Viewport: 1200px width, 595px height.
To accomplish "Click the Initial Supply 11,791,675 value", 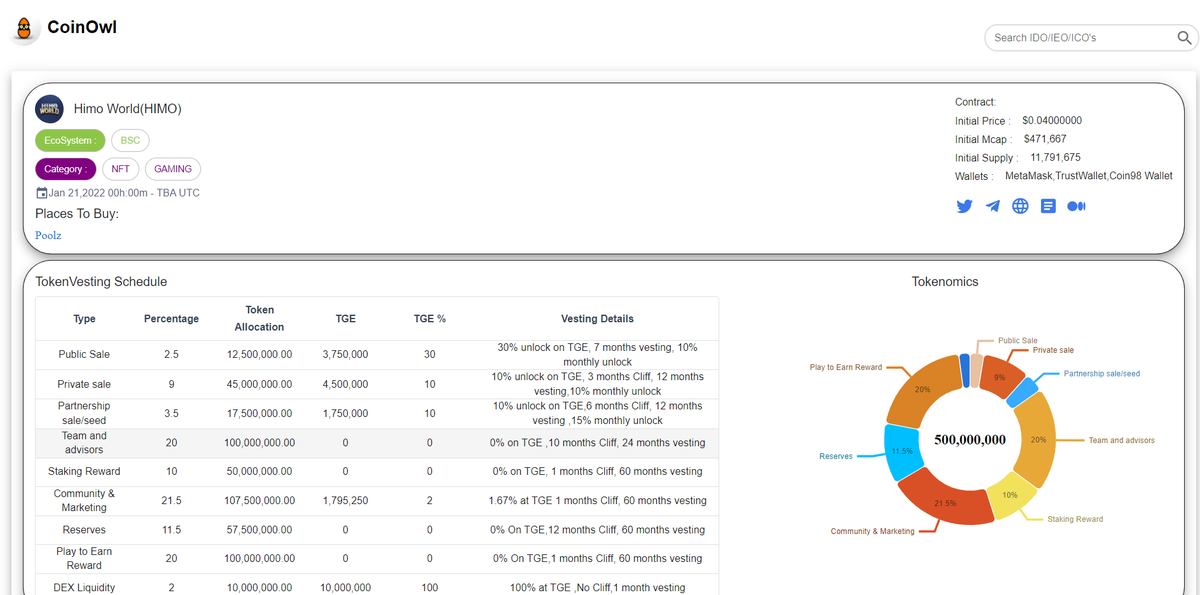I will (x=1055, y=157).
